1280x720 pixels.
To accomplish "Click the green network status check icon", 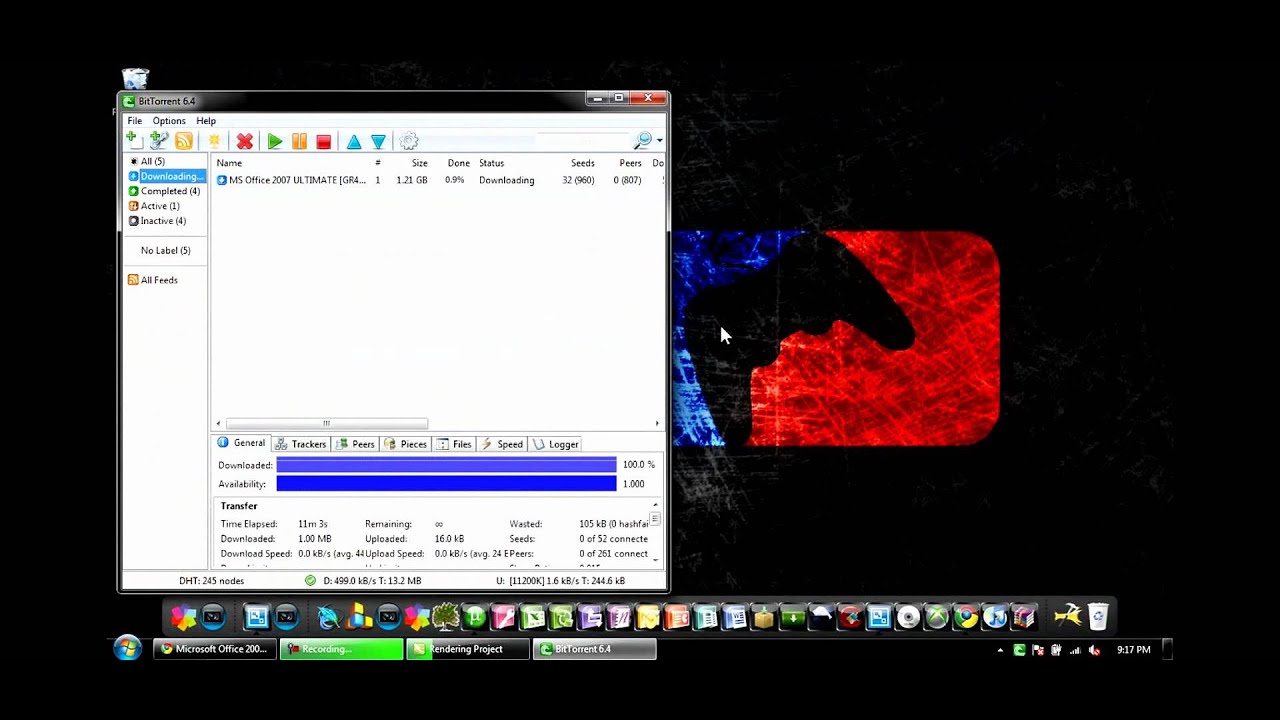I will tap(310, 580).
